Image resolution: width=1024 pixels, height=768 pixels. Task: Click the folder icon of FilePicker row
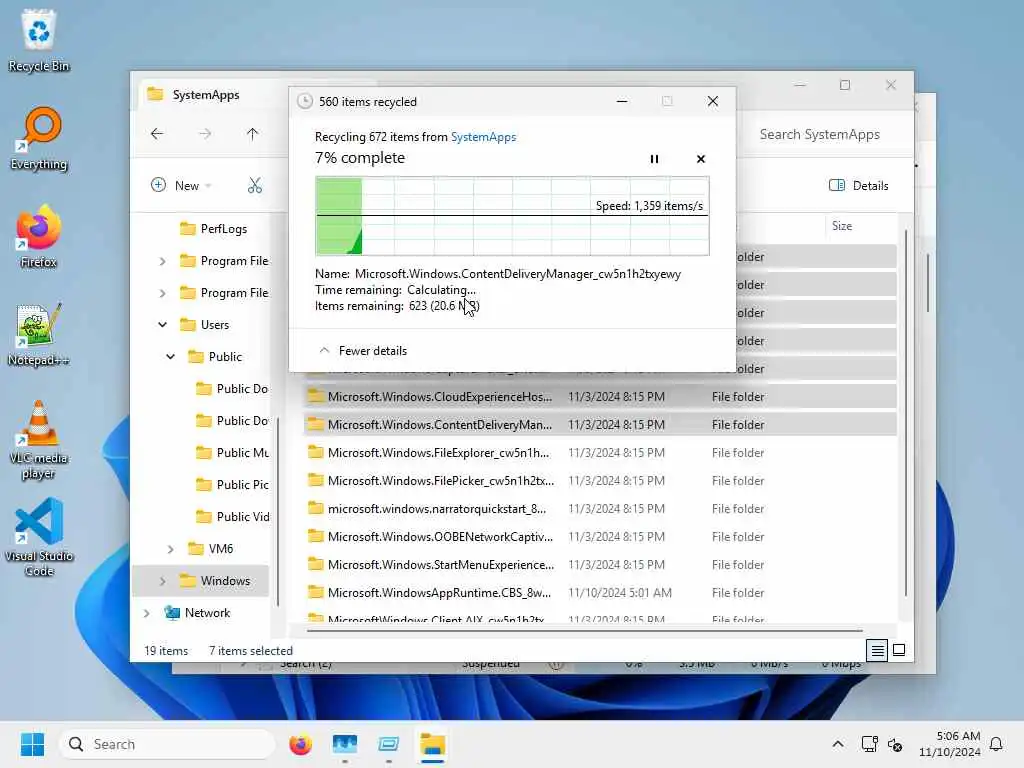coord(316,480)
